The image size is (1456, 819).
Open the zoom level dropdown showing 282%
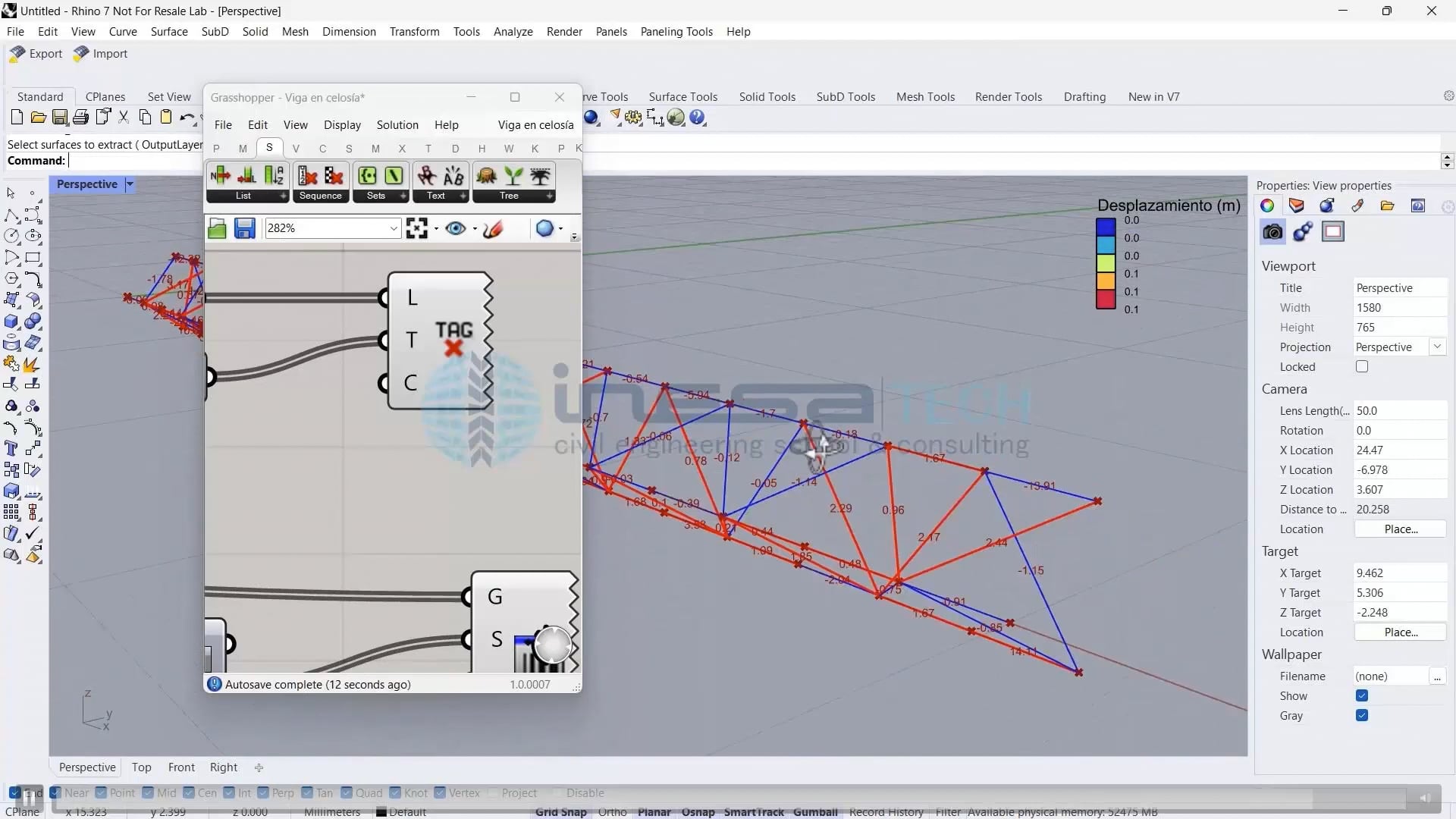click(x=392, y=227)
